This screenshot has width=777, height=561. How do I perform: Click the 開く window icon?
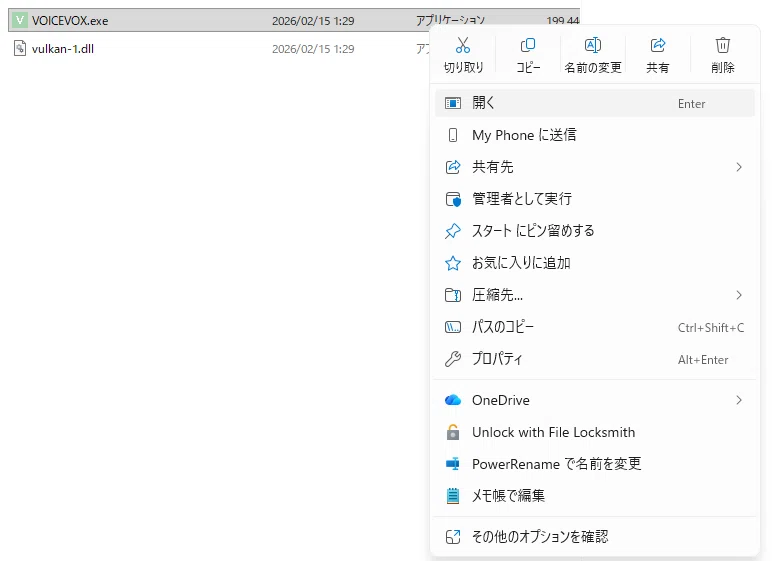(453, 103)
